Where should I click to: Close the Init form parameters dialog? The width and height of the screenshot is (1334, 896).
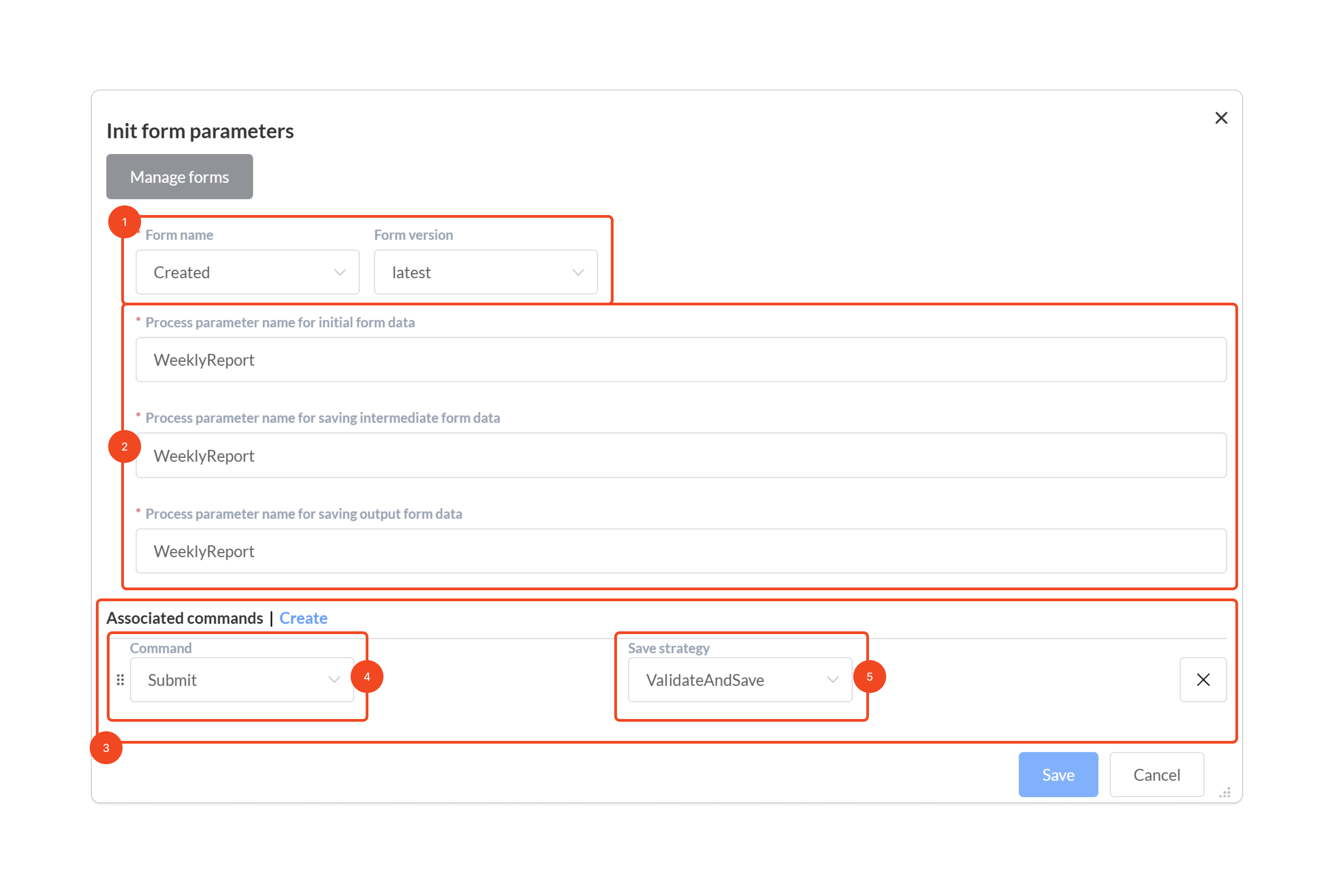tap(1220, 118)
